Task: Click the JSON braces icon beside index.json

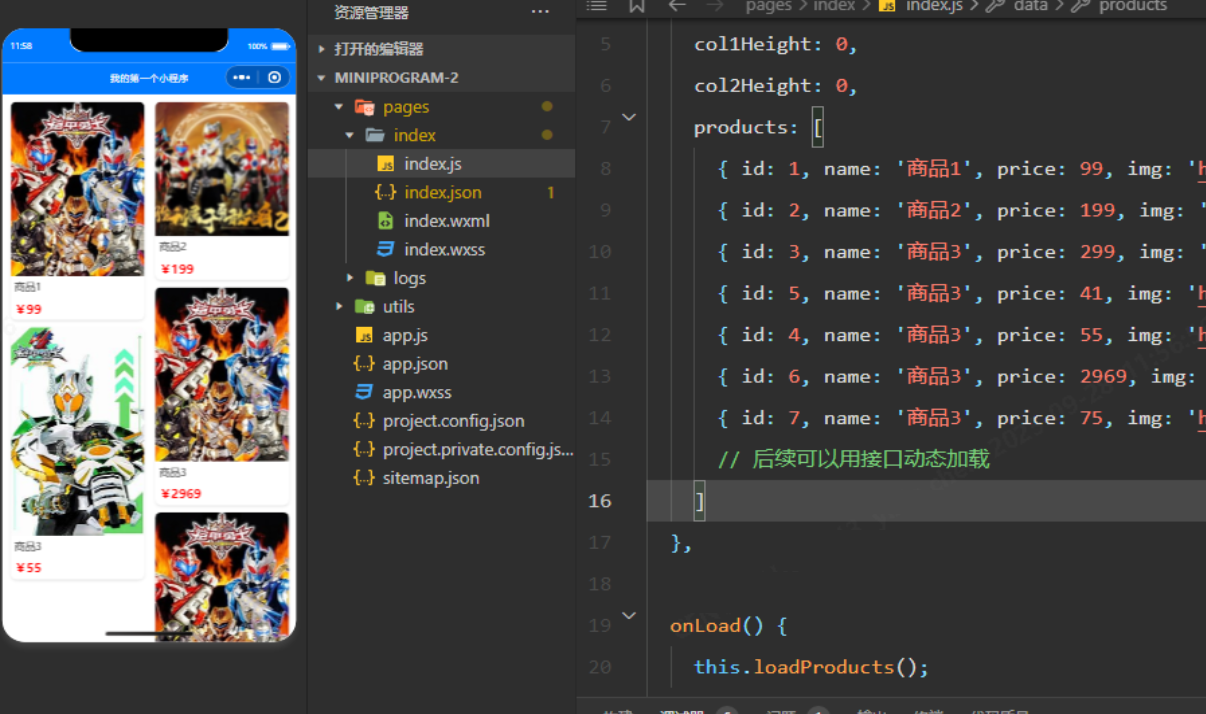Action: (x=385, y=192)
